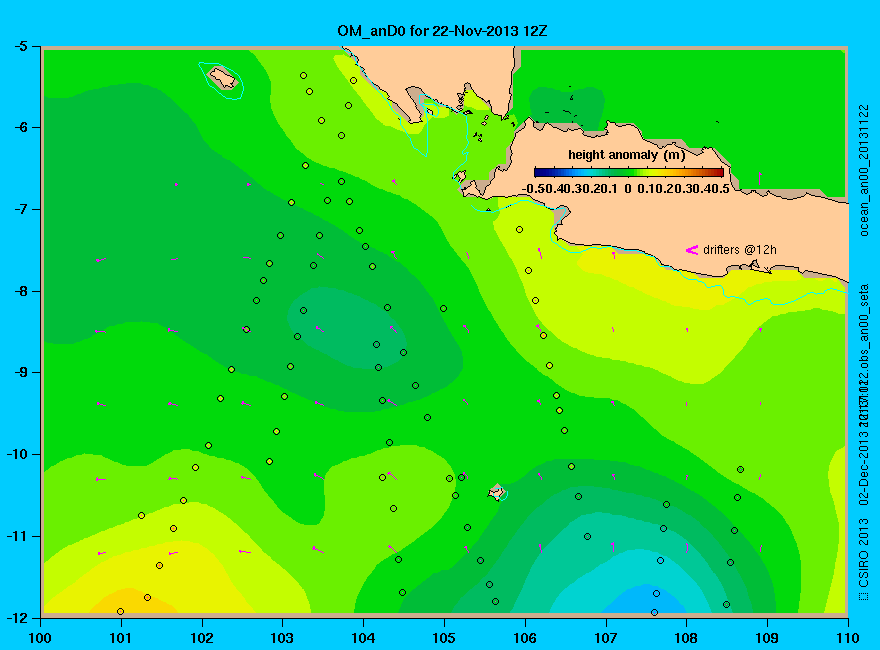Click x-axis tick label 108
The image size is (880, 650).
[686, 638]
